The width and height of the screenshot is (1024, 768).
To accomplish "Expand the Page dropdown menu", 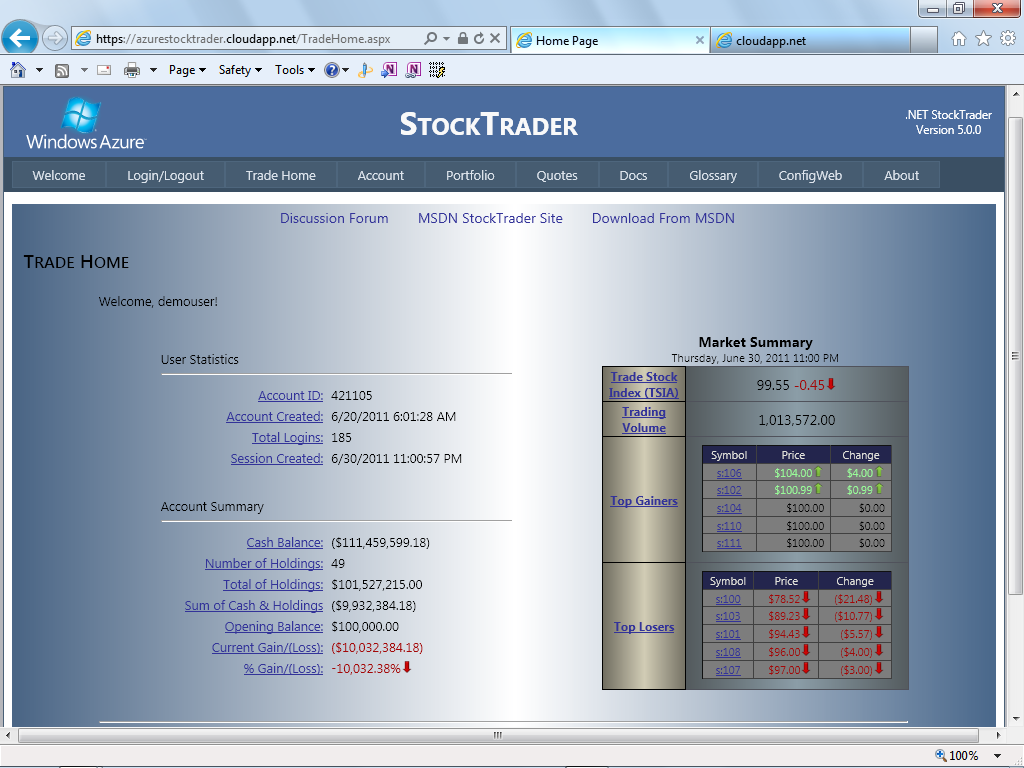I will 187,70.
